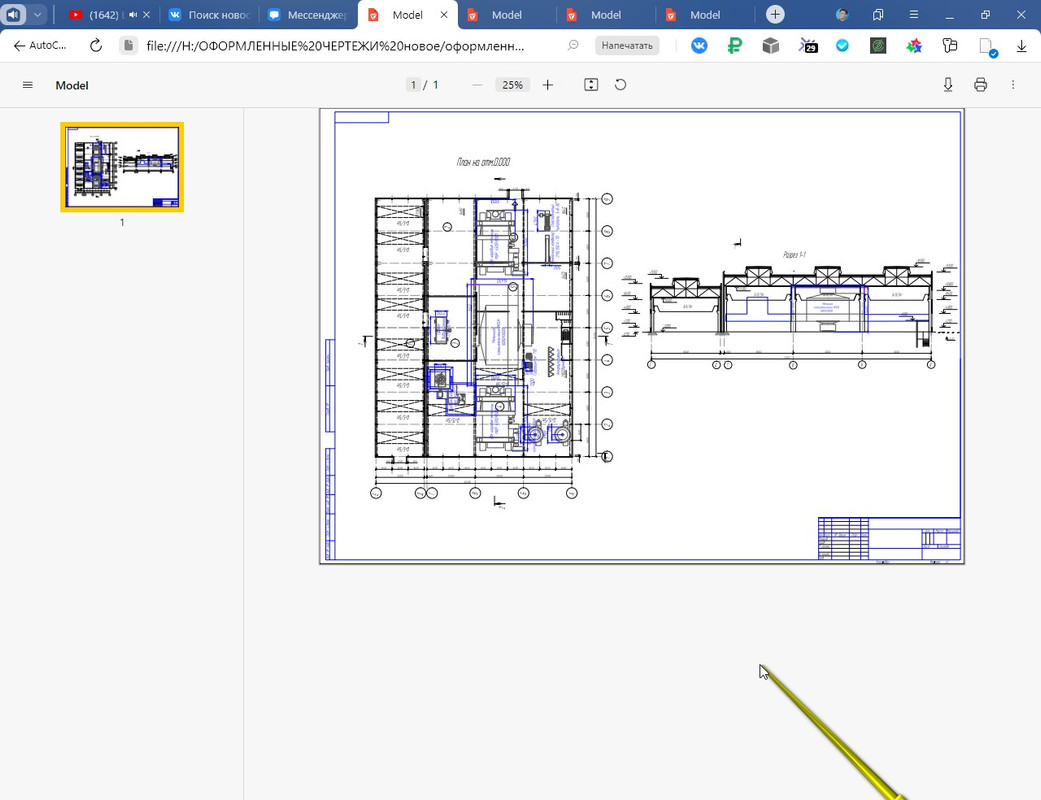
Task: Open the VK extension icon
Action: [699, 46]
